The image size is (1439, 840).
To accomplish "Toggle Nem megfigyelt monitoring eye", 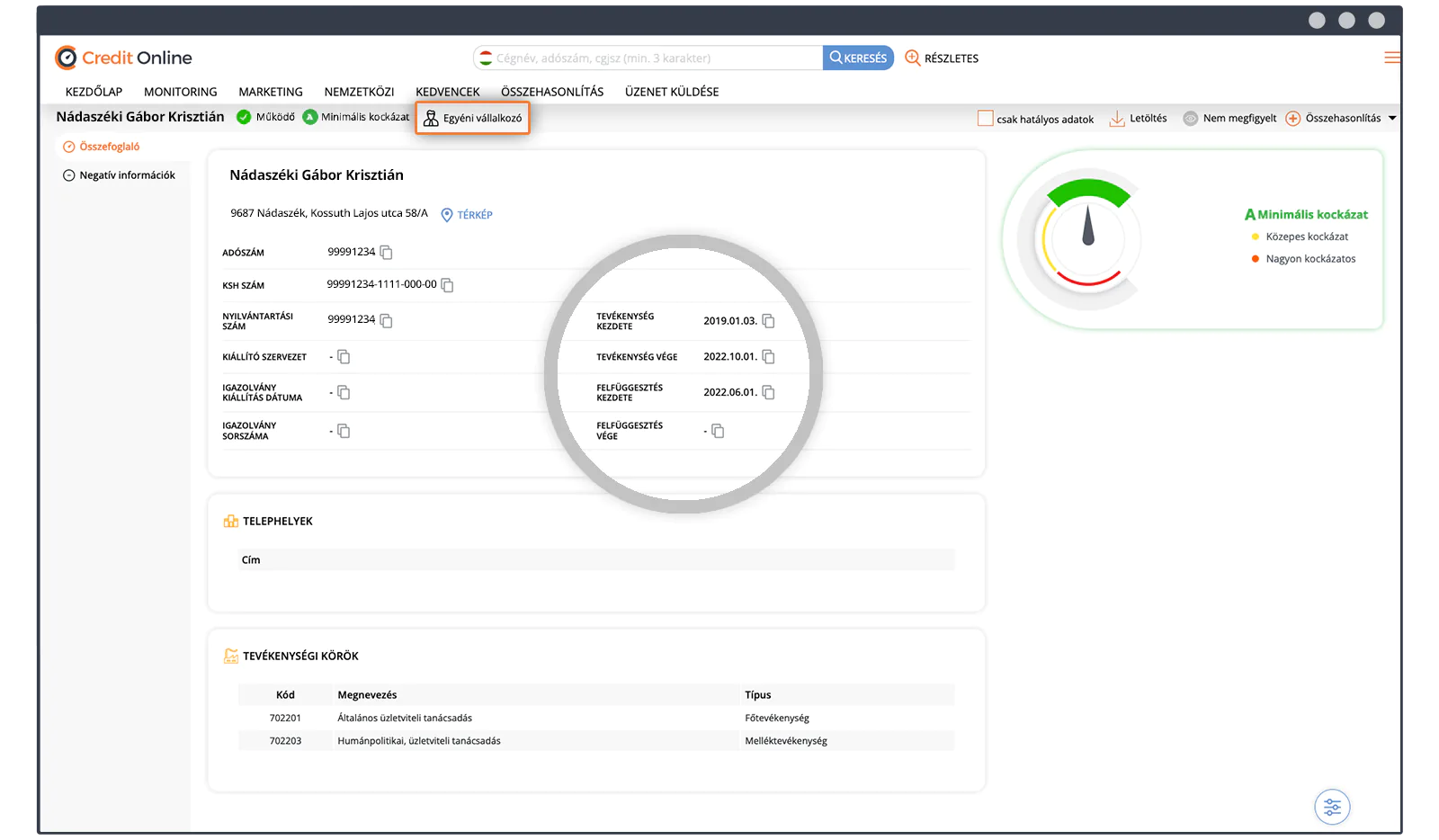I will pos(1191,119).
